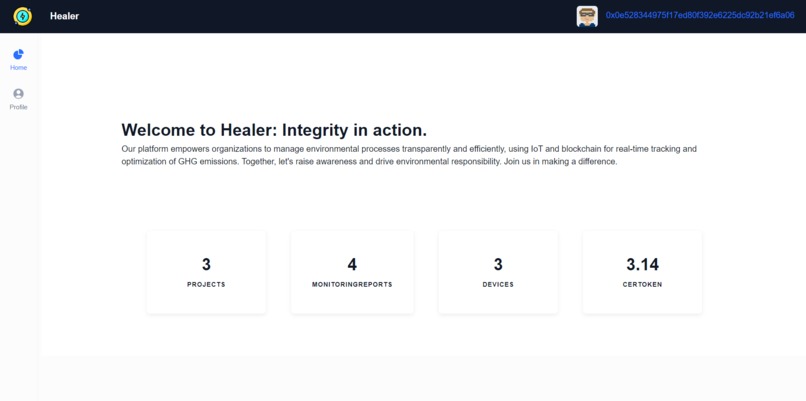
Task: Open the CERToken card showing 3.14
Action: click(x=643, y=272)
